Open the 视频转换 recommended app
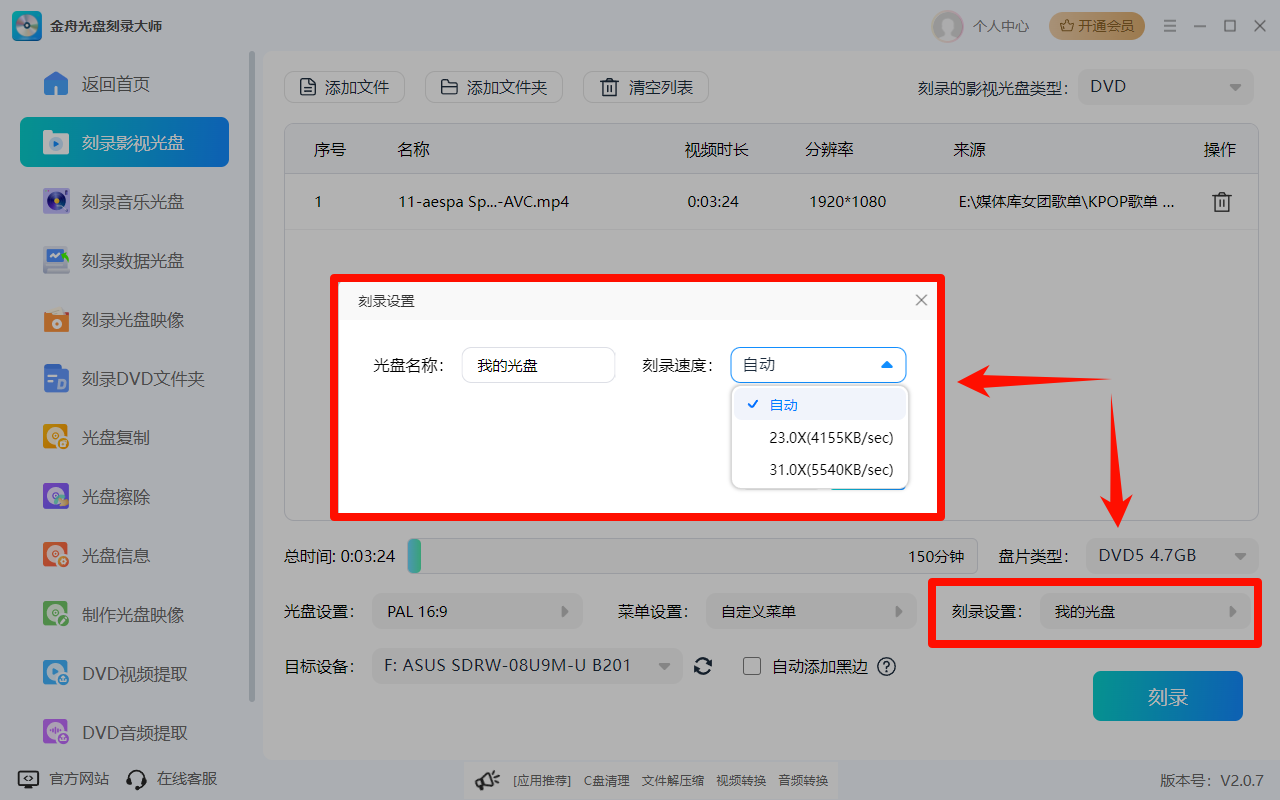Viewport: 1280px width, 800px height. pos(741,781)
